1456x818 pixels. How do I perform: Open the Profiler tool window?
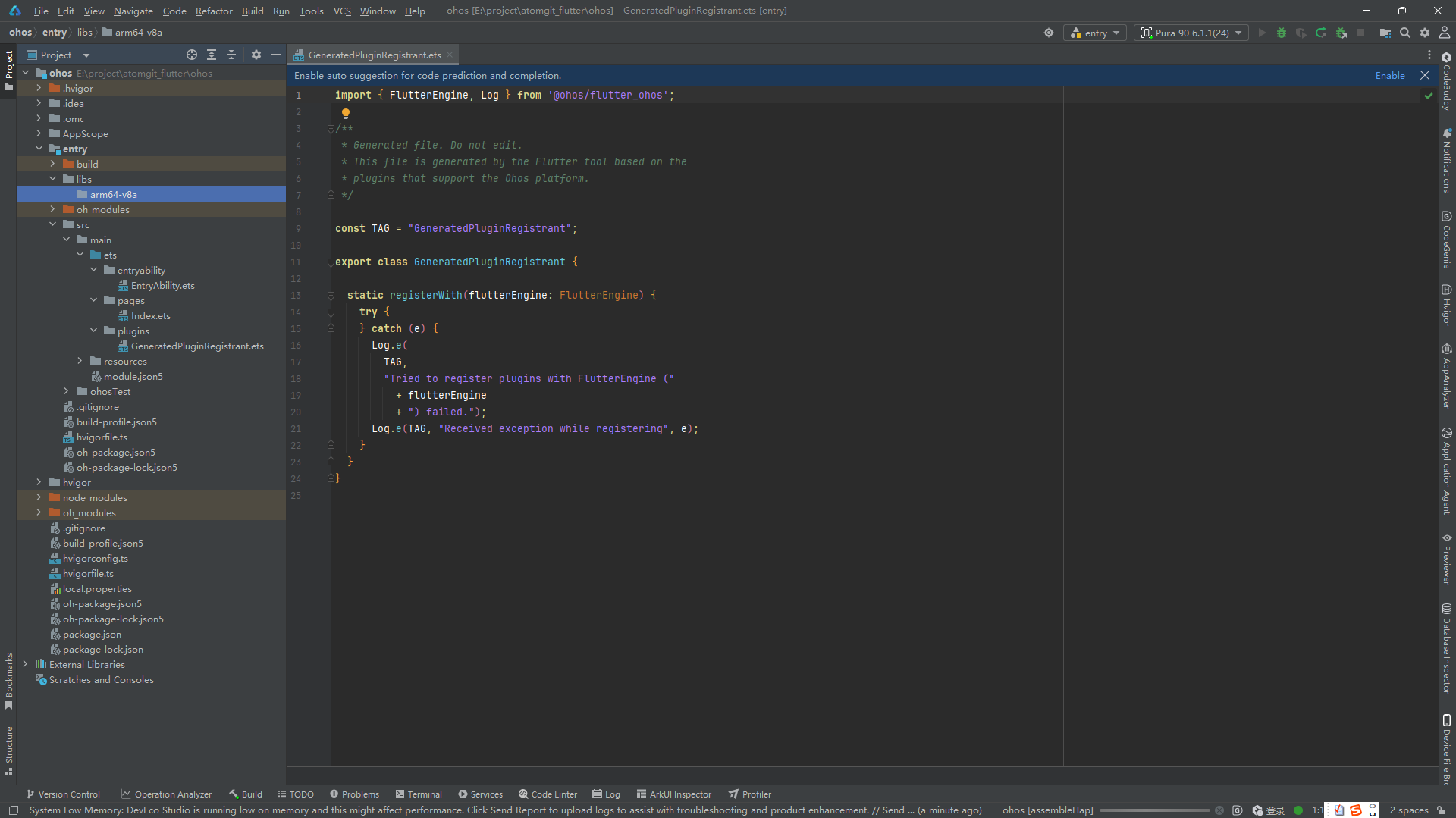(750, 794)
